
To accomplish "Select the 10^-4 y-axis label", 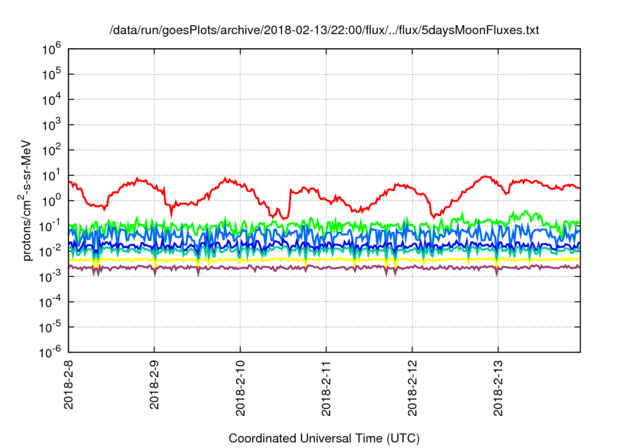I will tap(51, 303).
